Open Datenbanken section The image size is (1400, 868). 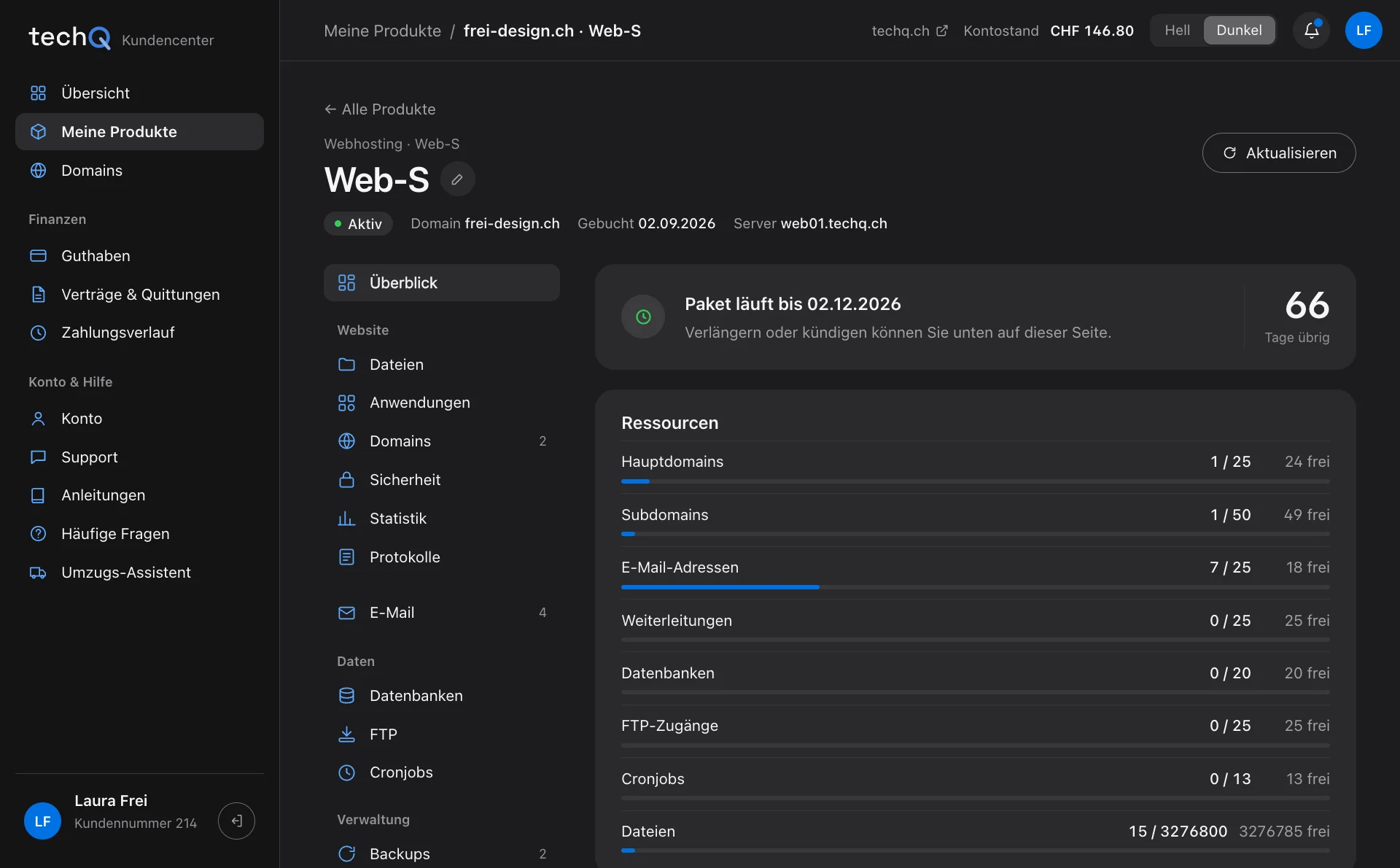click(x=442, y=696)
